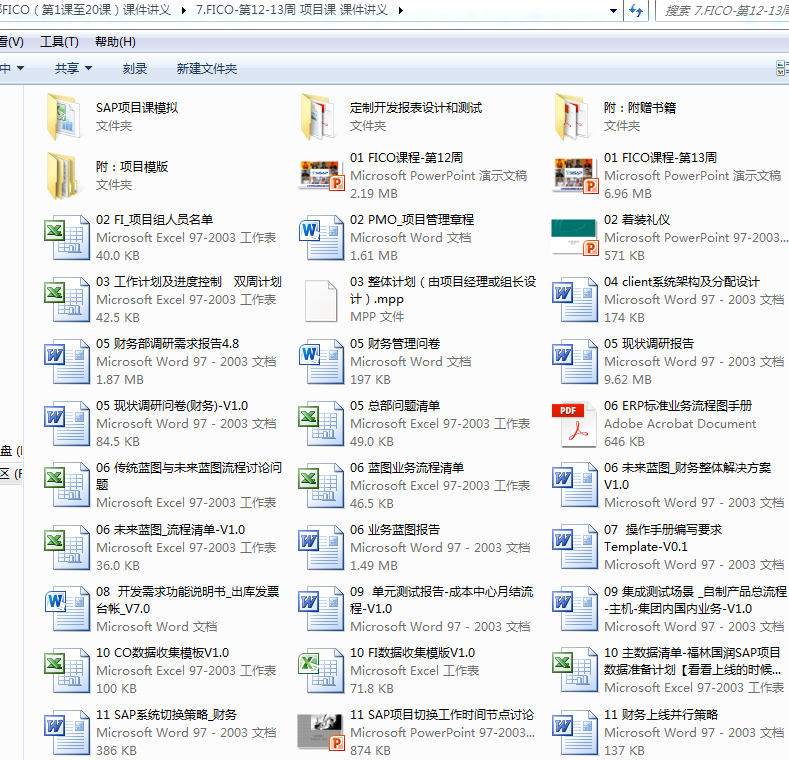Select Excel icon for 10 CO数据收集模板V1.0
The image size is (789, 760).
(67, 671)
